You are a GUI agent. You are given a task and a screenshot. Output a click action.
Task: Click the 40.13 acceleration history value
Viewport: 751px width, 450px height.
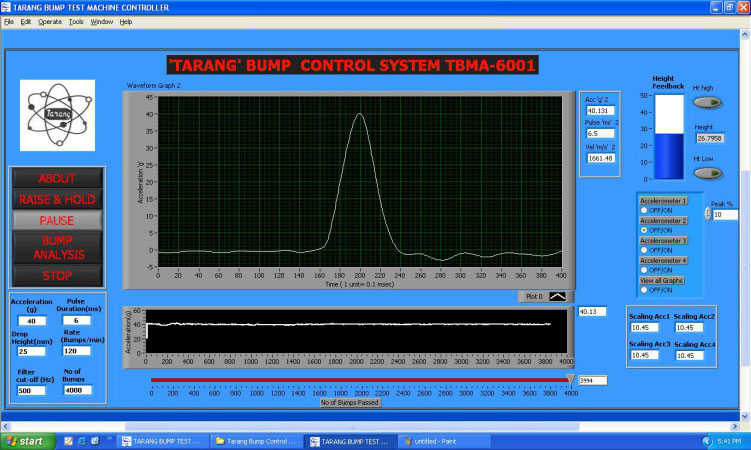tap(592, 312)
